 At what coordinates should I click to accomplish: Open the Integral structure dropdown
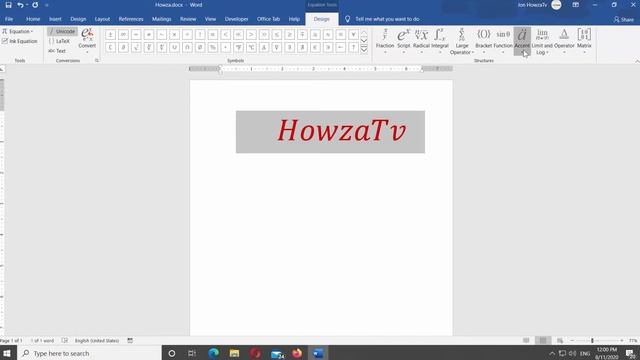(x=440, y=41)
